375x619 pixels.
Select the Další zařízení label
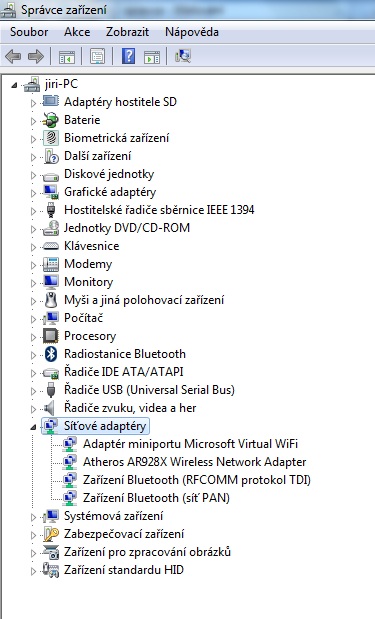[x=98, y=156]
